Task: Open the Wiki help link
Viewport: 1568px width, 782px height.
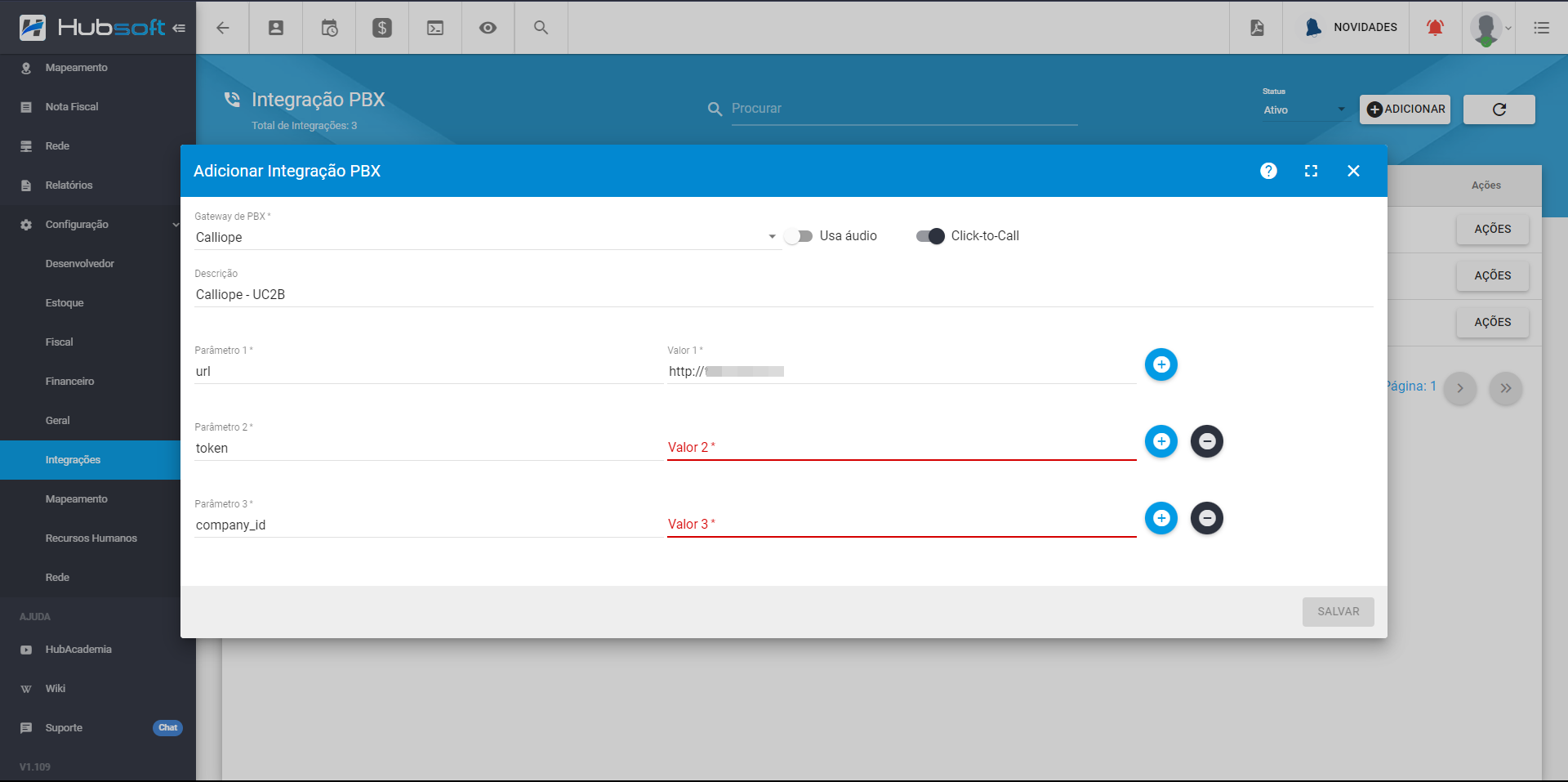Action: point(98,689)
